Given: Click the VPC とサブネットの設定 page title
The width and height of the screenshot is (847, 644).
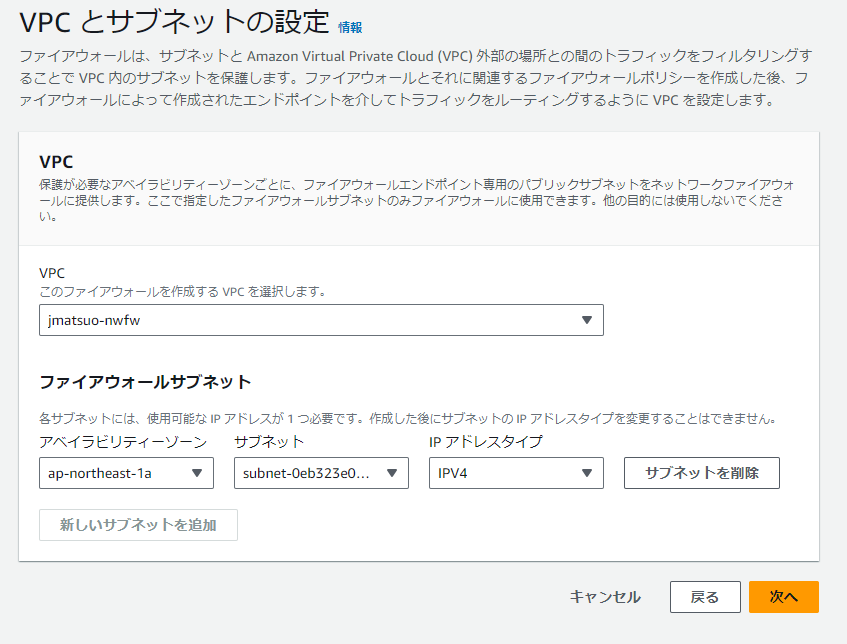Looking at the screenshot, I should (x=174, y=22).
